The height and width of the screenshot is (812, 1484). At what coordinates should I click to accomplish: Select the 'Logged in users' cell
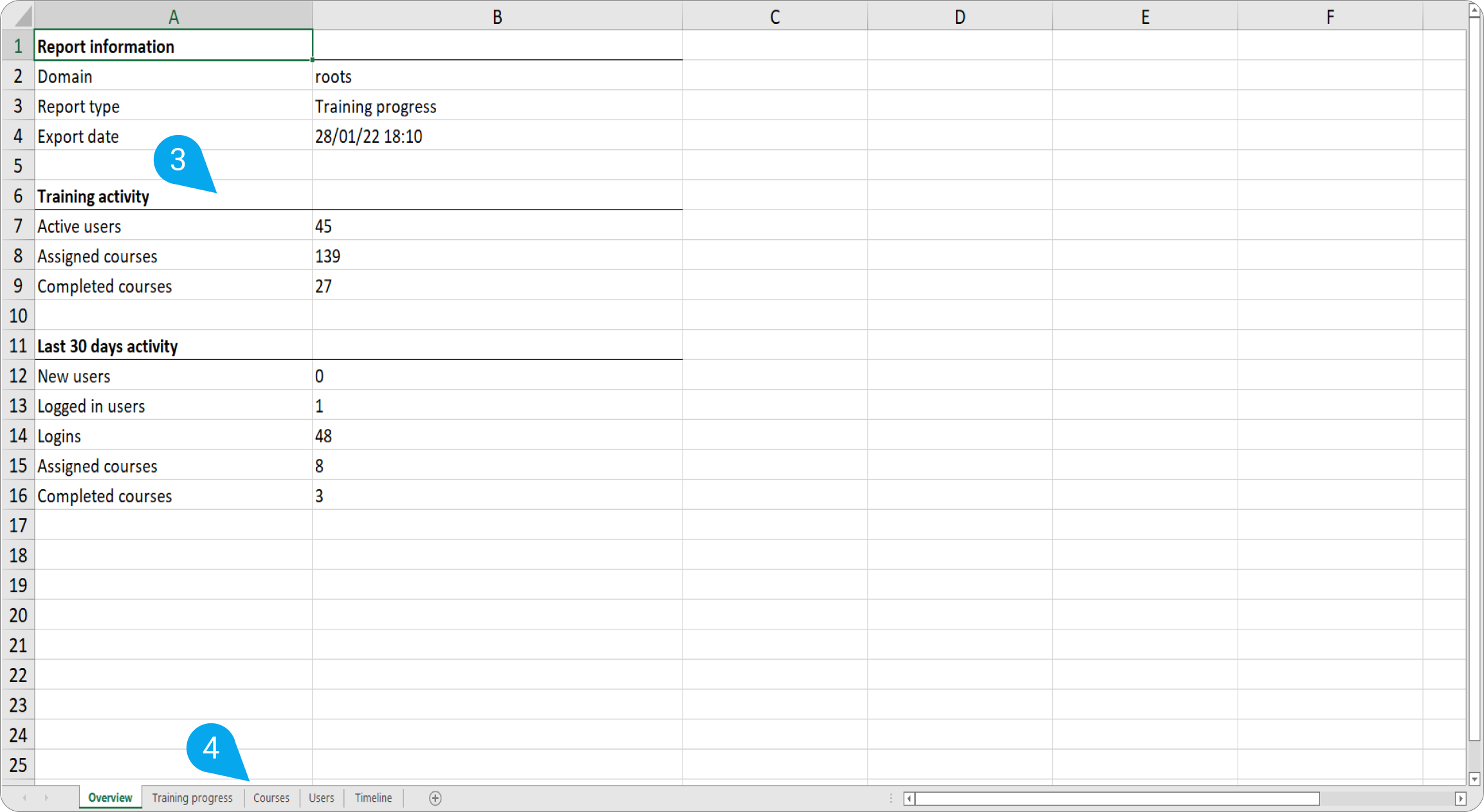point(174,406)
